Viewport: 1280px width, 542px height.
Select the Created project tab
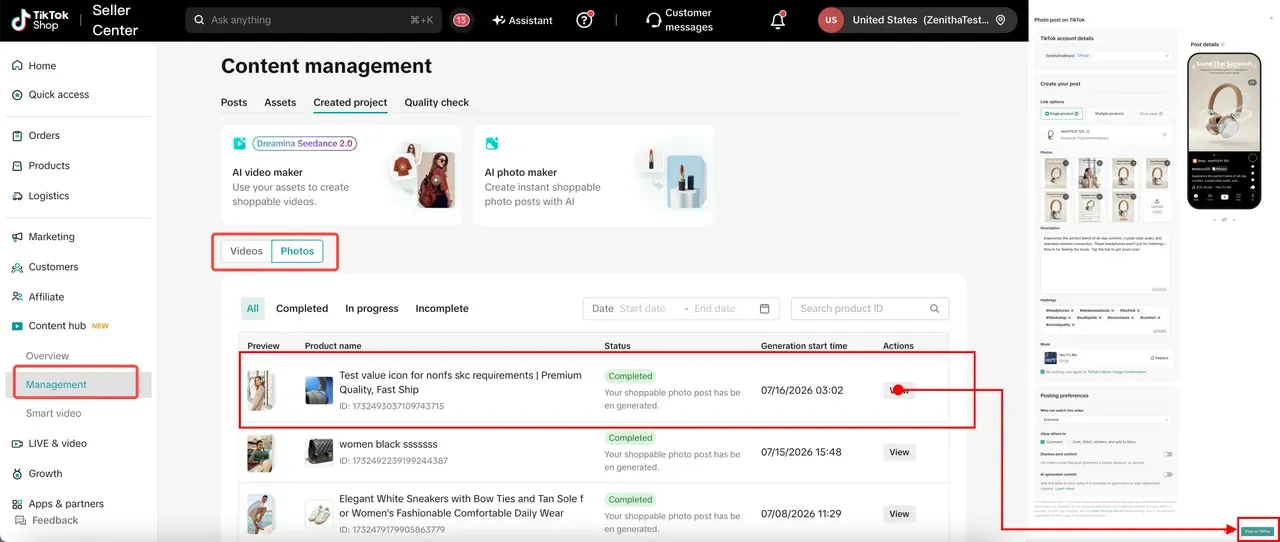(350, 102)
